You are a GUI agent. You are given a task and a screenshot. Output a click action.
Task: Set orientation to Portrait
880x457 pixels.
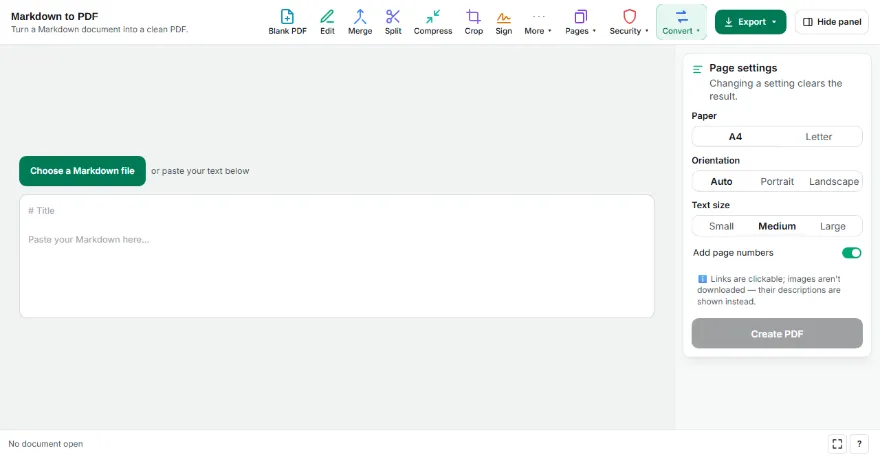point(777,181)
